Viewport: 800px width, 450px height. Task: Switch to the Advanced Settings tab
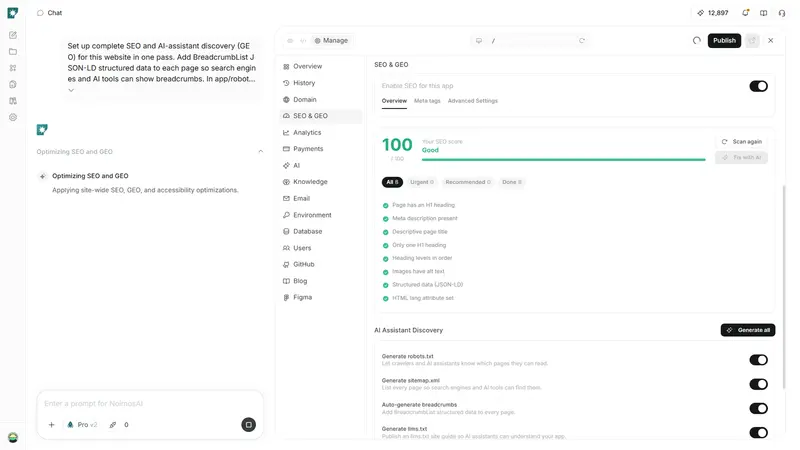[472, 101]
